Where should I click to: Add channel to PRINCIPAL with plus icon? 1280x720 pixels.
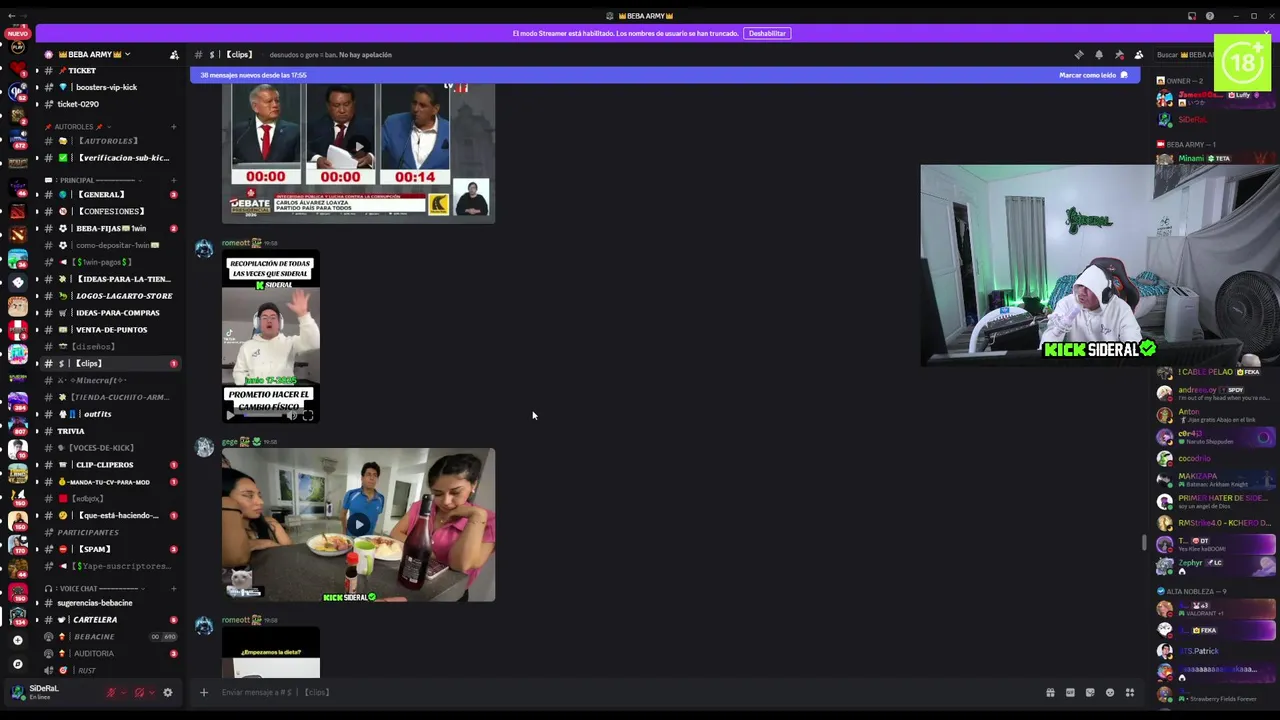coord(173,180)
